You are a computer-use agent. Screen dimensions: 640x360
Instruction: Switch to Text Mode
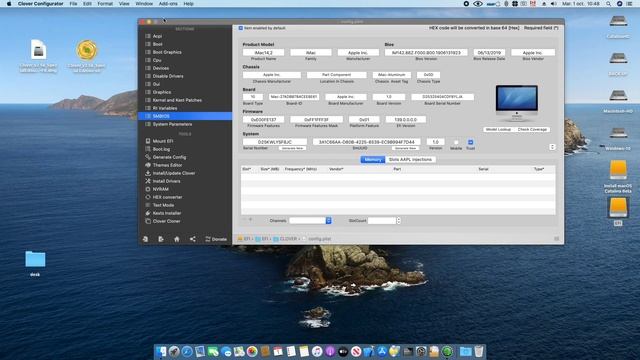coord(163,205)
